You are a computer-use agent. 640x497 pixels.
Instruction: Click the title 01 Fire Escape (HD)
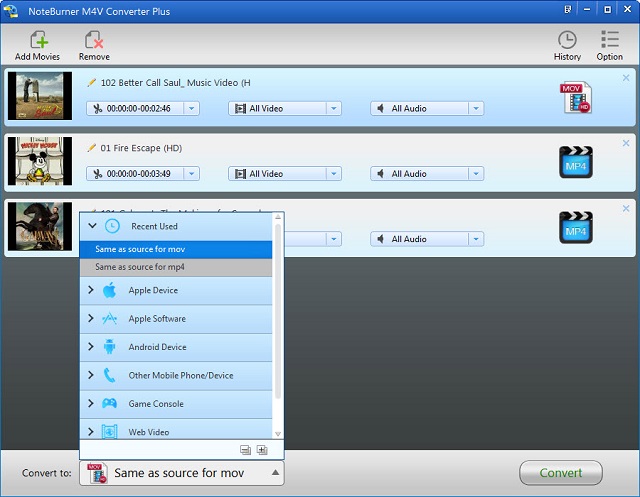click(x=141, y=148)
